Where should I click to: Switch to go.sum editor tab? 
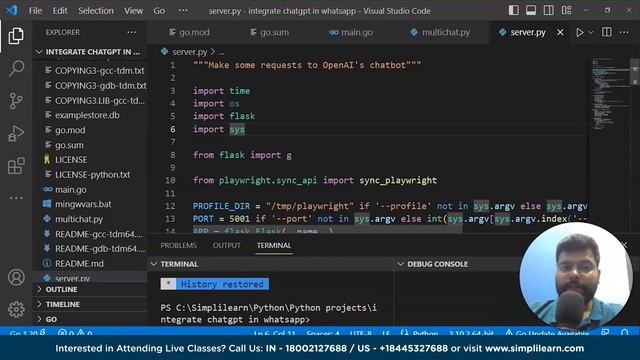pyautogui.click(x=269, y=32)
